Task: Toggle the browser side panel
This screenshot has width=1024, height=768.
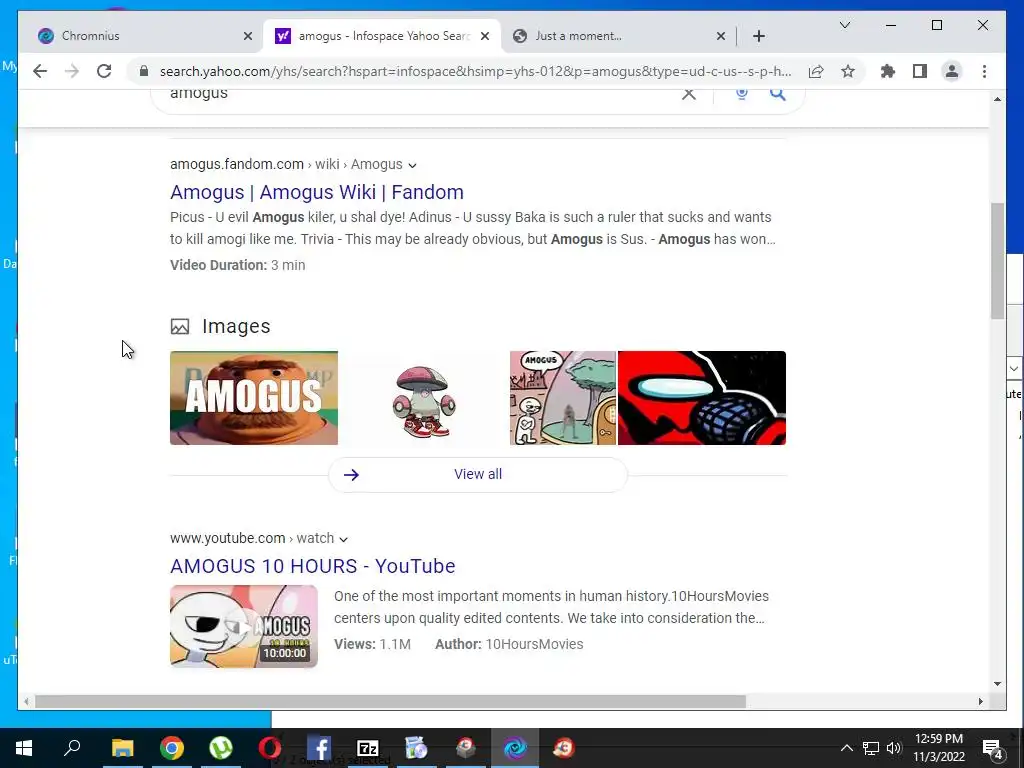Action: coord(920,71)
